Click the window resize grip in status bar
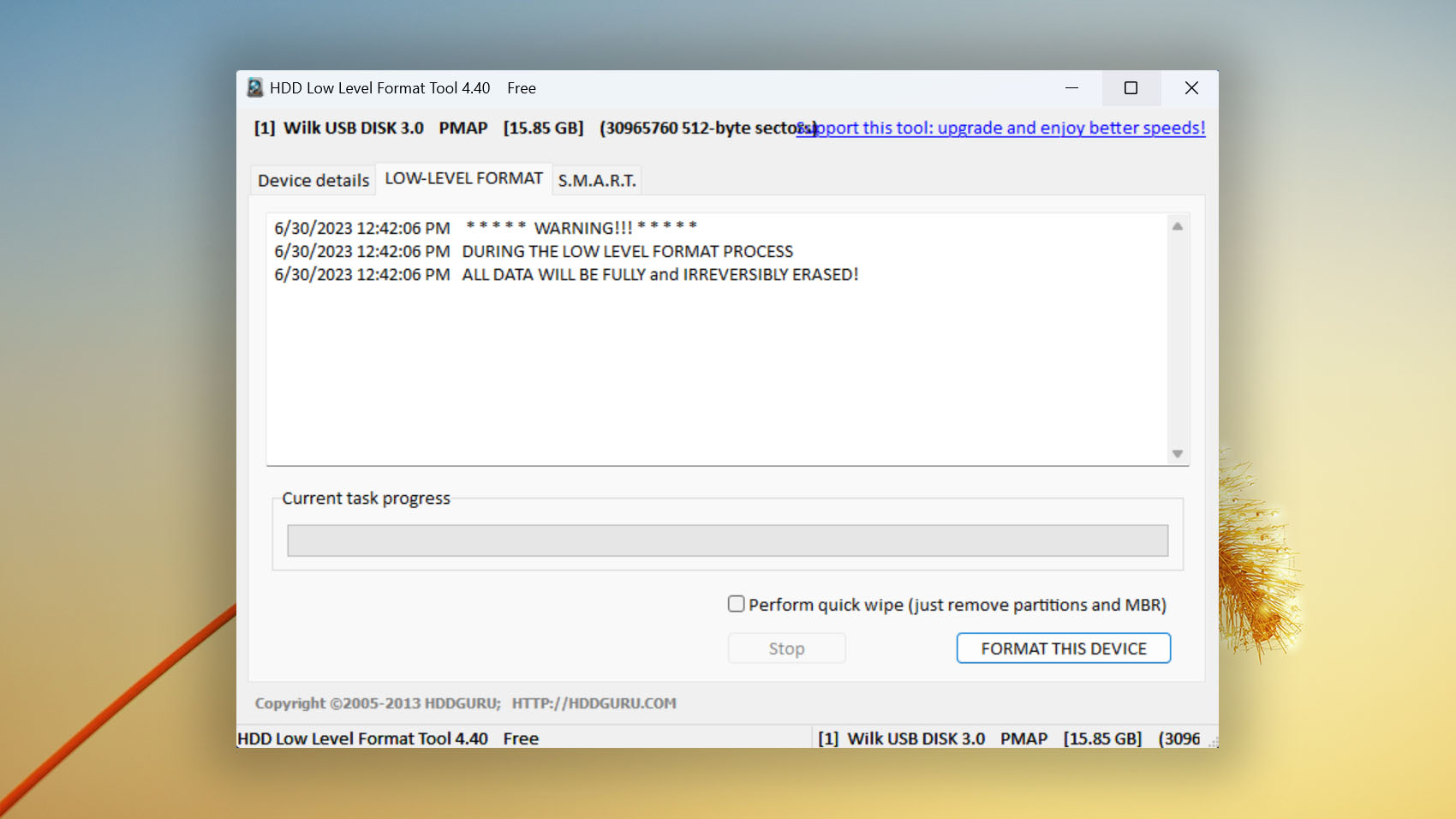This screenshot has width=1456, height=819. pyautogui.click(x=1213, y=742)
